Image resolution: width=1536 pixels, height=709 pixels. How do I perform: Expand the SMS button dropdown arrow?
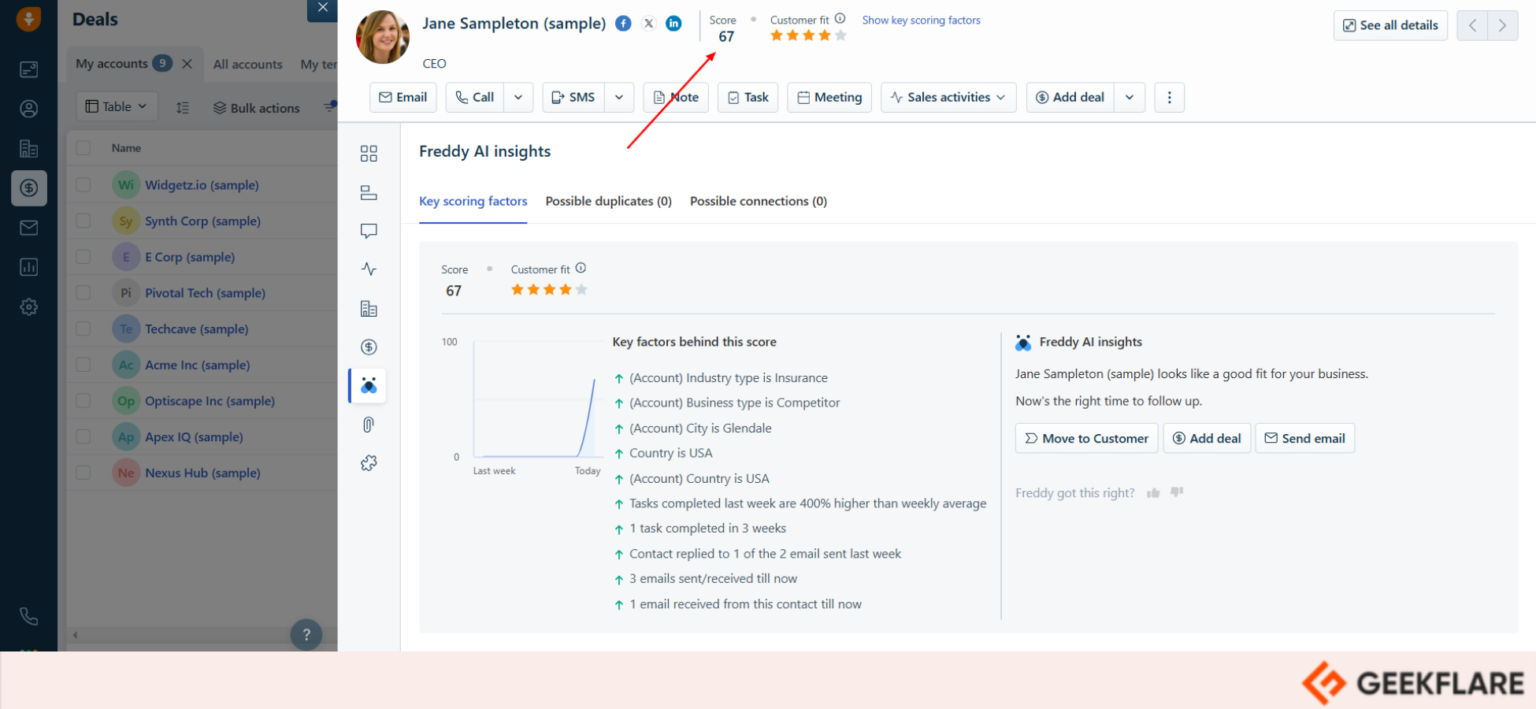point(619,97)
